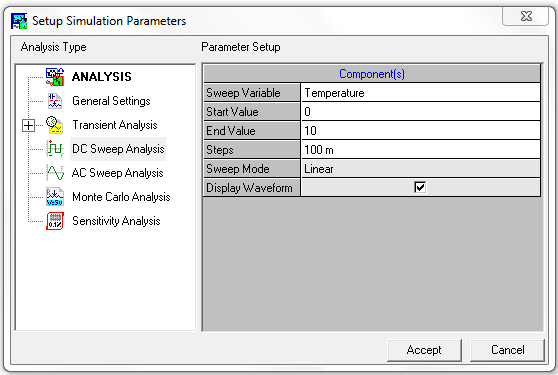Select DC Sweep Analysis tree item

[x=118, y=149]
